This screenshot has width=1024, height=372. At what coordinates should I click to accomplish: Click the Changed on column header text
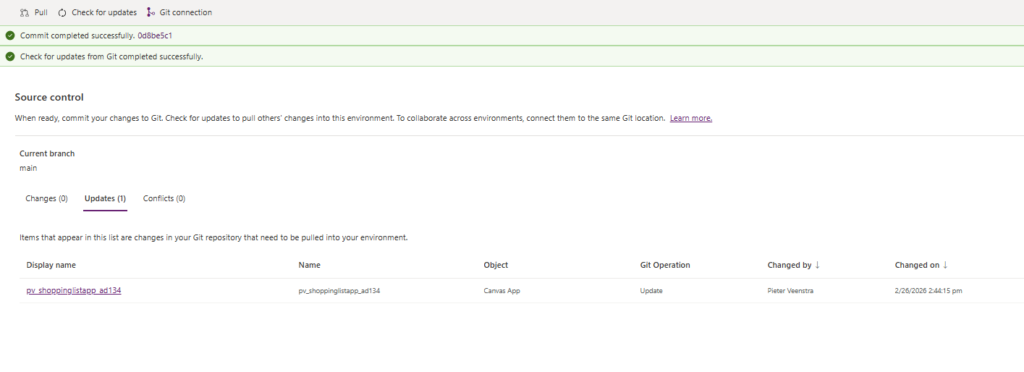tap(917, 265)
